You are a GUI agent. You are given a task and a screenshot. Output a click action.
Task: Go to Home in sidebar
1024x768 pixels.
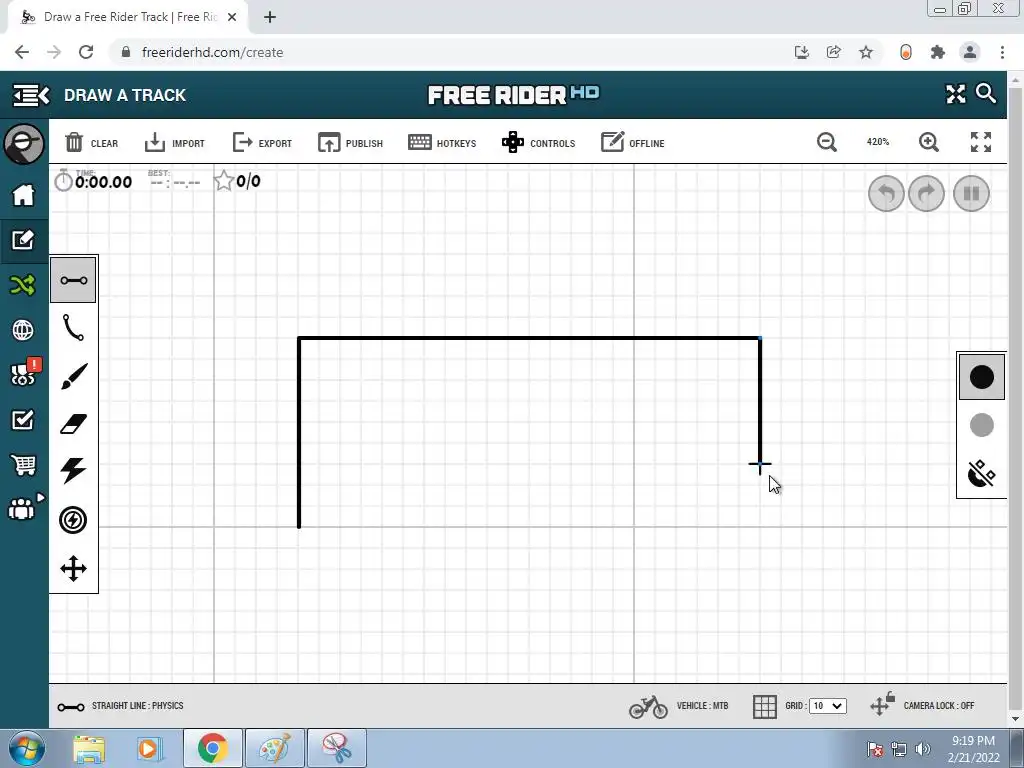coord(24,195)
